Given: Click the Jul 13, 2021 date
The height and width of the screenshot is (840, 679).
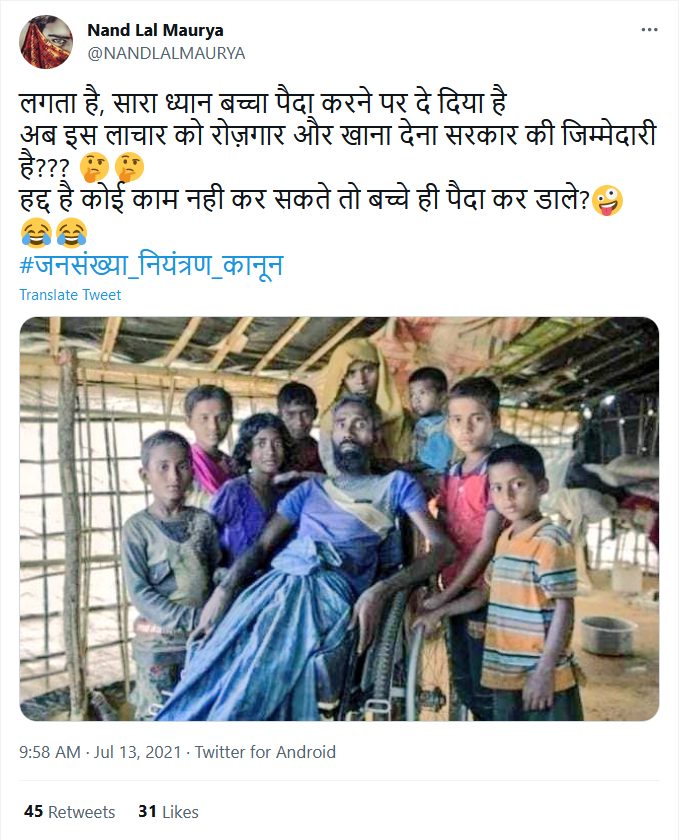Looking at the screenshot, I should [138, 752].
